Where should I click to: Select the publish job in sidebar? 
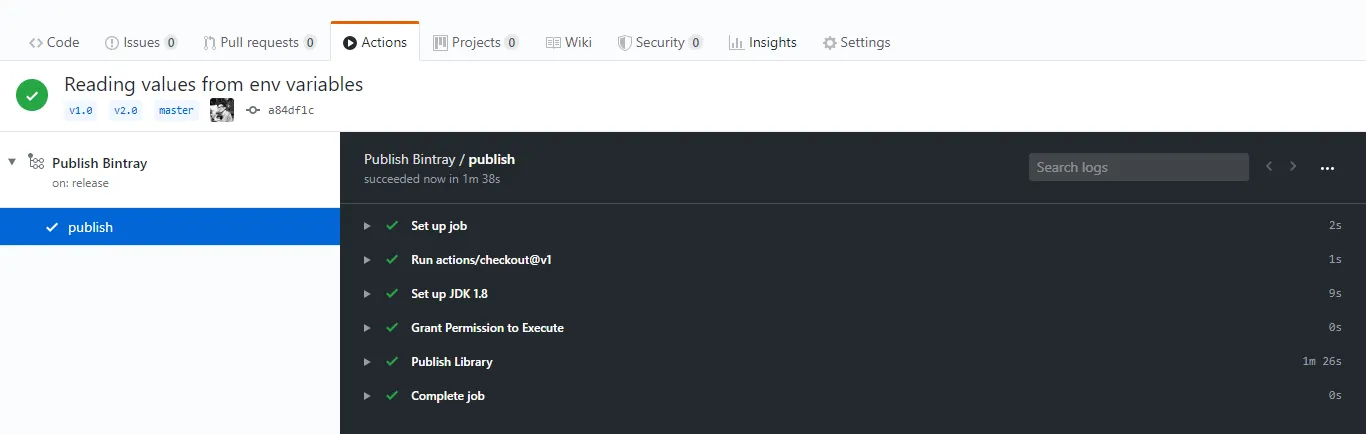point(90,227)
